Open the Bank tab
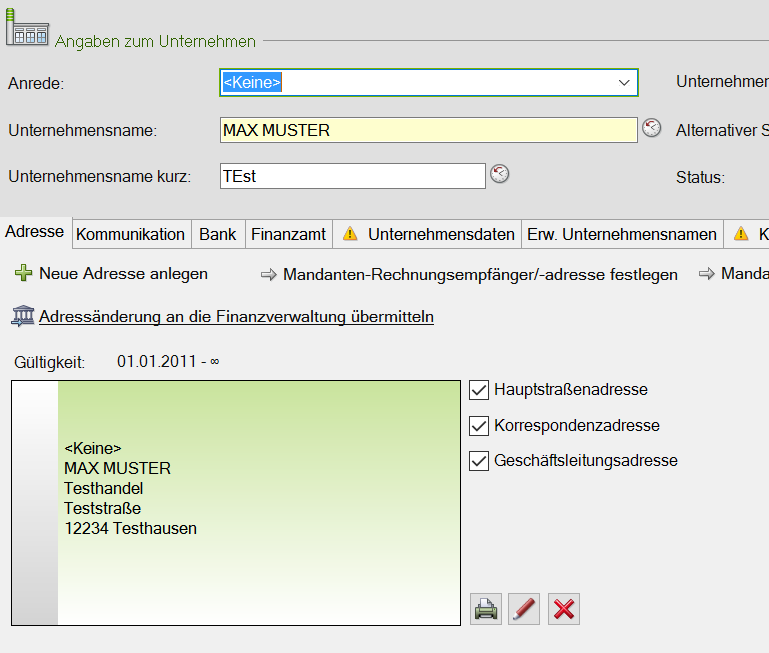The image size is (769, 653). (x=217, y=234)
